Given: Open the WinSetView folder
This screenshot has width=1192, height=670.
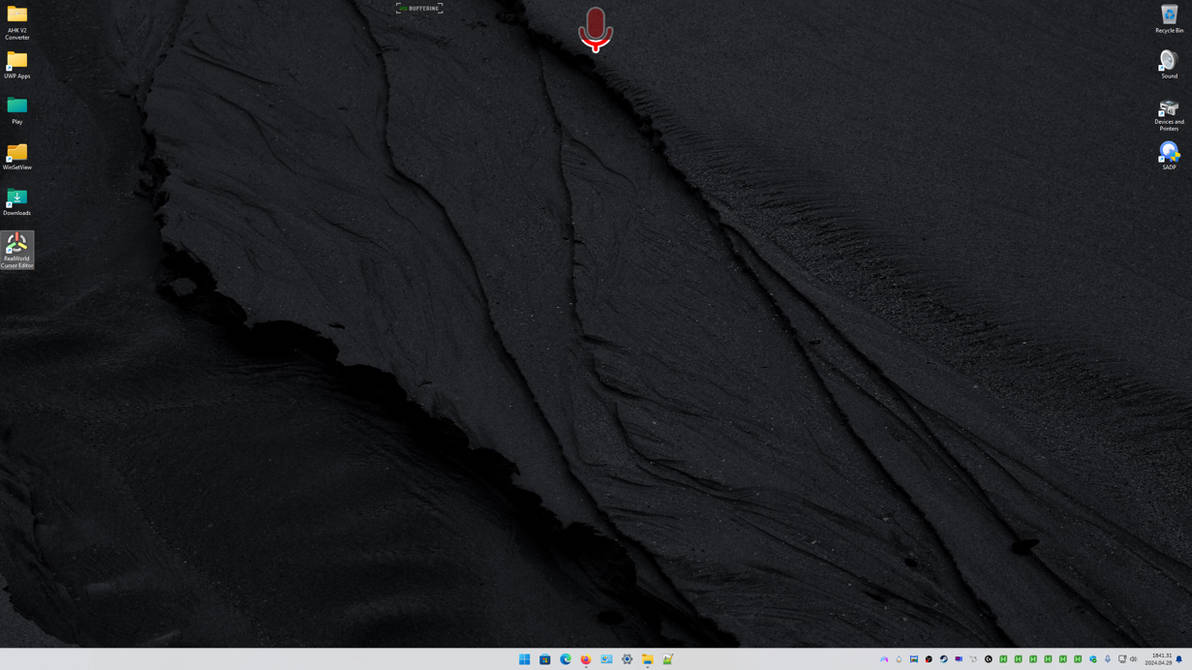Looking at the screenshot, I should coord(18,155).
